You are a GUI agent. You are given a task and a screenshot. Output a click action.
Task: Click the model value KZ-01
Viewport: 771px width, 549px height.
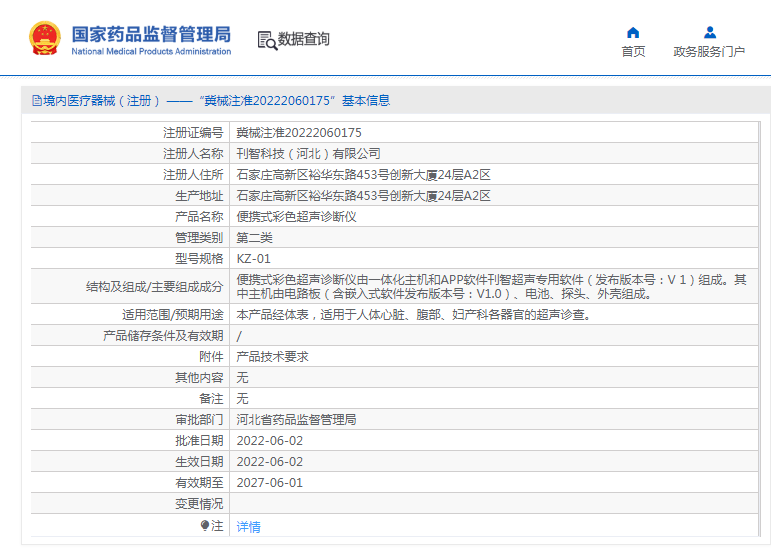pyautogui.click(x=253, y=258)
